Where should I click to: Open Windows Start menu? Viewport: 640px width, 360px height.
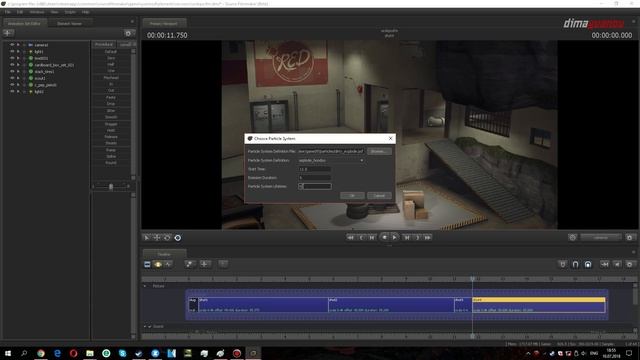7,353
